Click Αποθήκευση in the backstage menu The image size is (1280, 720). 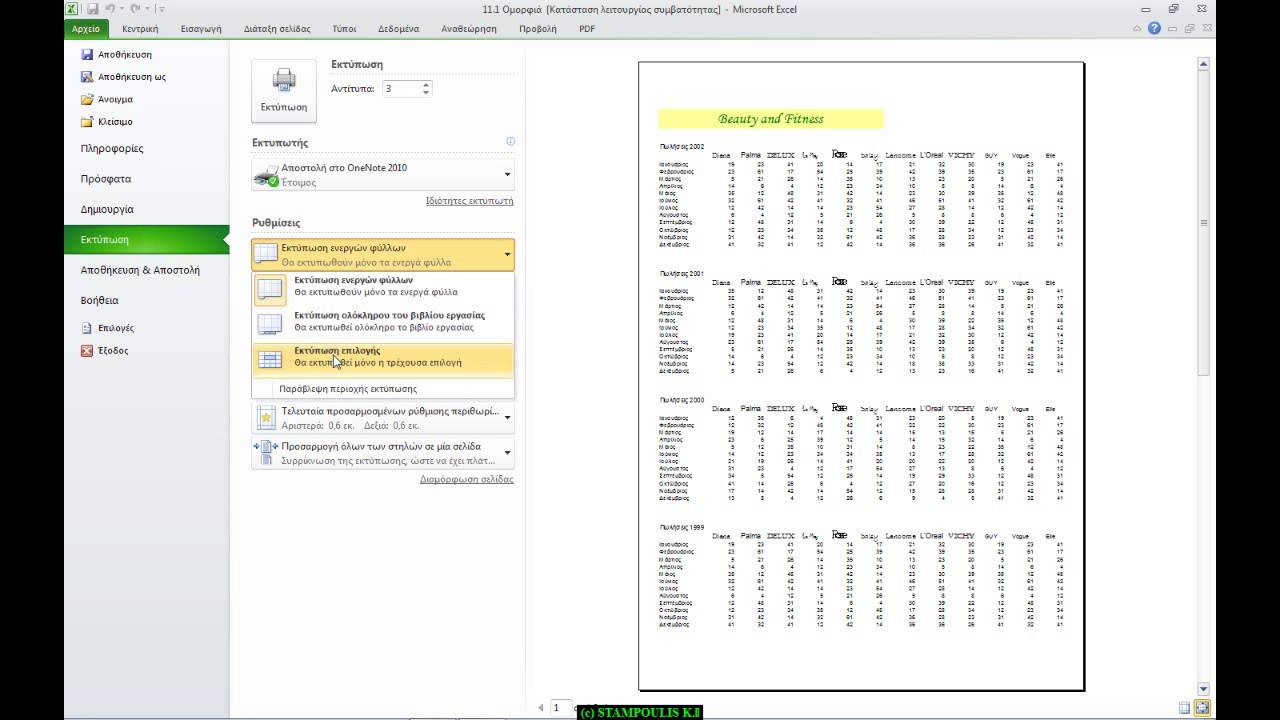[116, 54]
